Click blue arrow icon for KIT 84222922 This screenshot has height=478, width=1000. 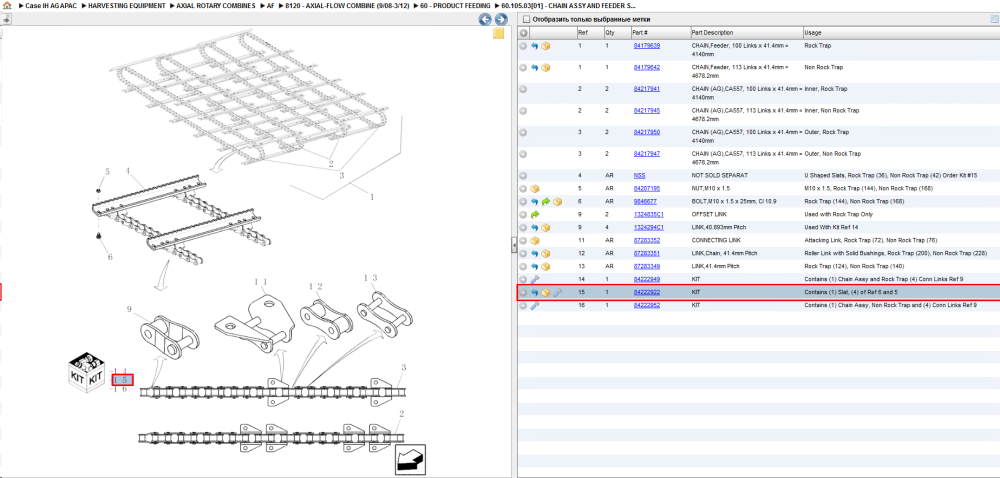point(535,293)
